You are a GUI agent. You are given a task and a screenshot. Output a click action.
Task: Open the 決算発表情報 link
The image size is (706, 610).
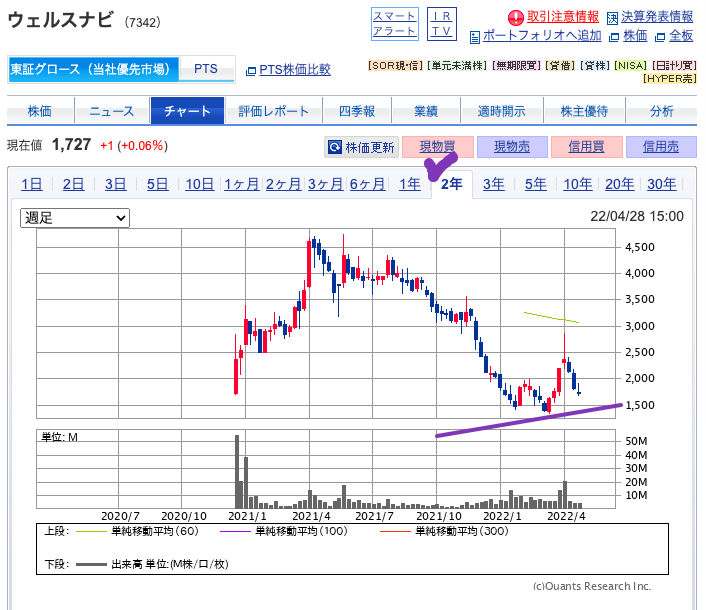tap(657, 17)
